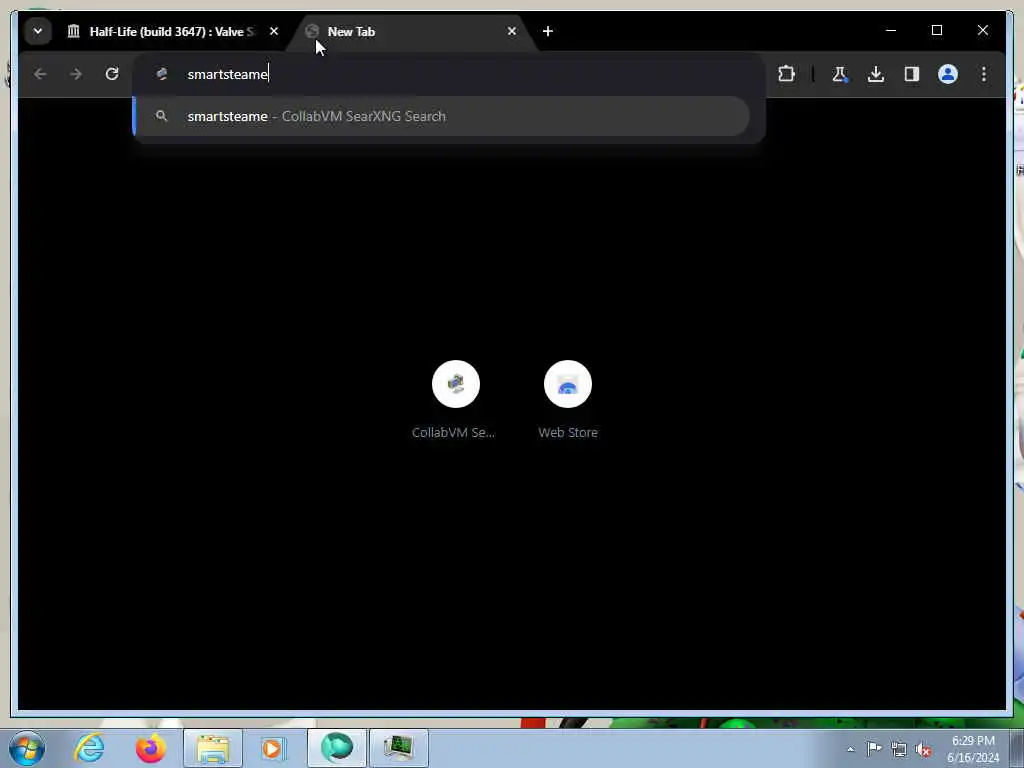
Task: Close the browser window
Action: coord(982,31)
